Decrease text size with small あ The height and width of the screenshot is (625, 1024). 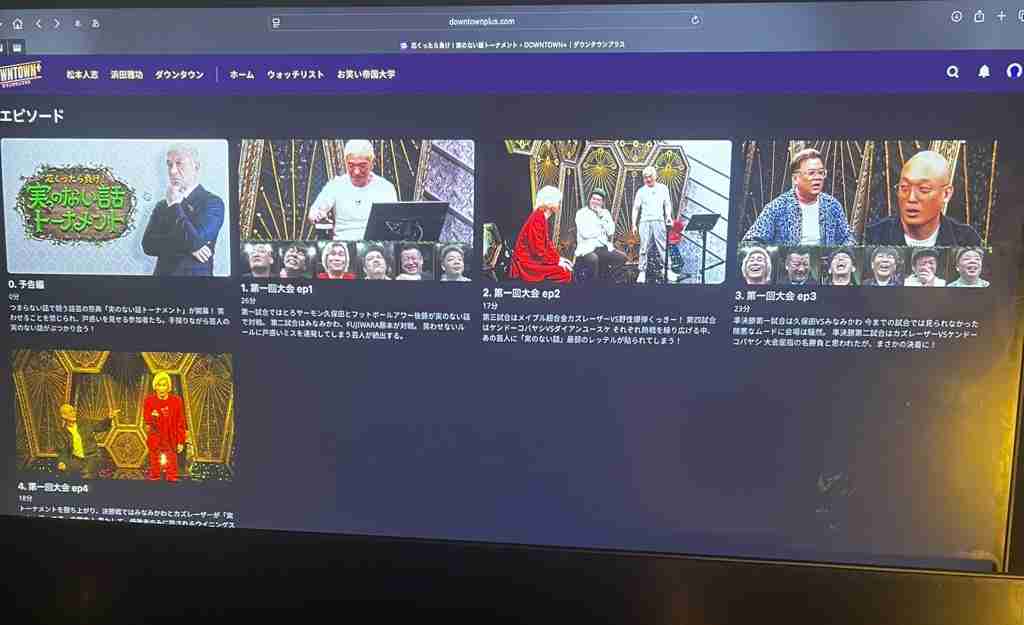click(77, 24)
